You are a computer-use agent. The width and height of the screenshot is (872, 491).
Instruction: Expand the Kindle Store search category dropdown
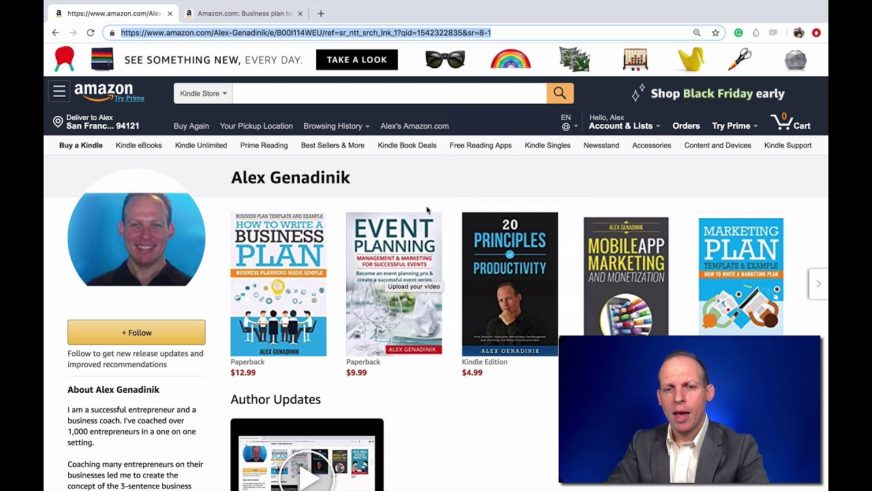pos(203,93)
